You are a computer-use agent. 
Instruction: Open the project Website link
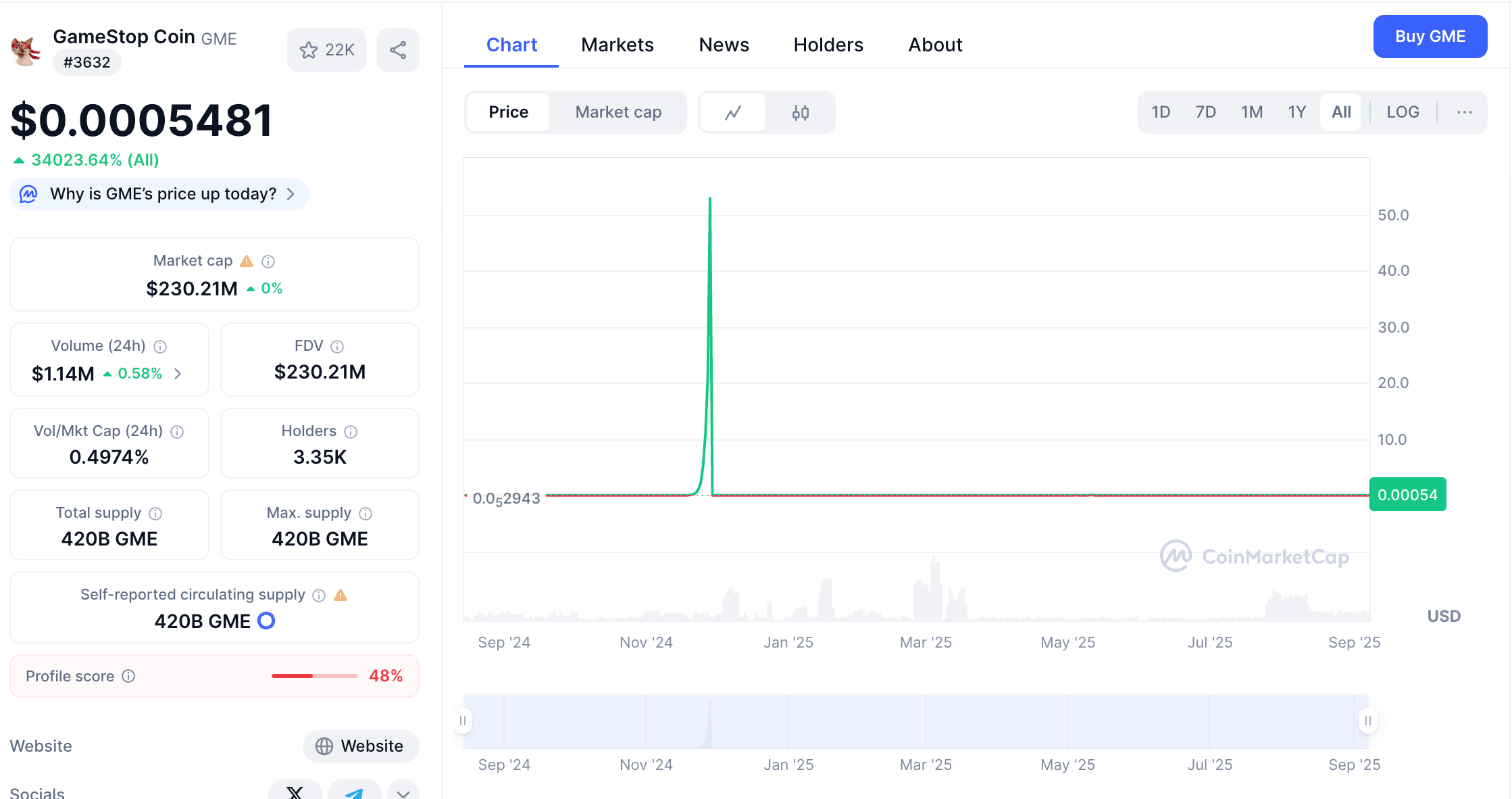coord(361,746)
